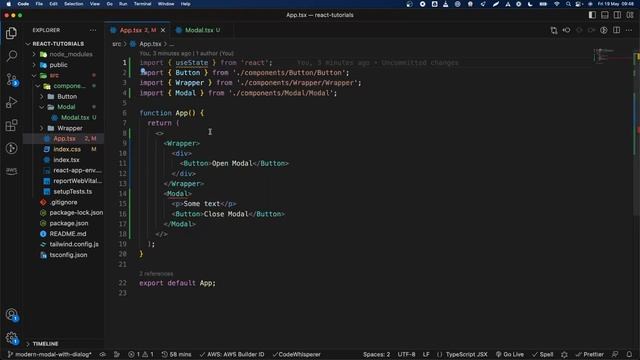Viewport: 640px width, 360px height.
Task: Open the Accounts menu icon
Action: pos(11,314)
